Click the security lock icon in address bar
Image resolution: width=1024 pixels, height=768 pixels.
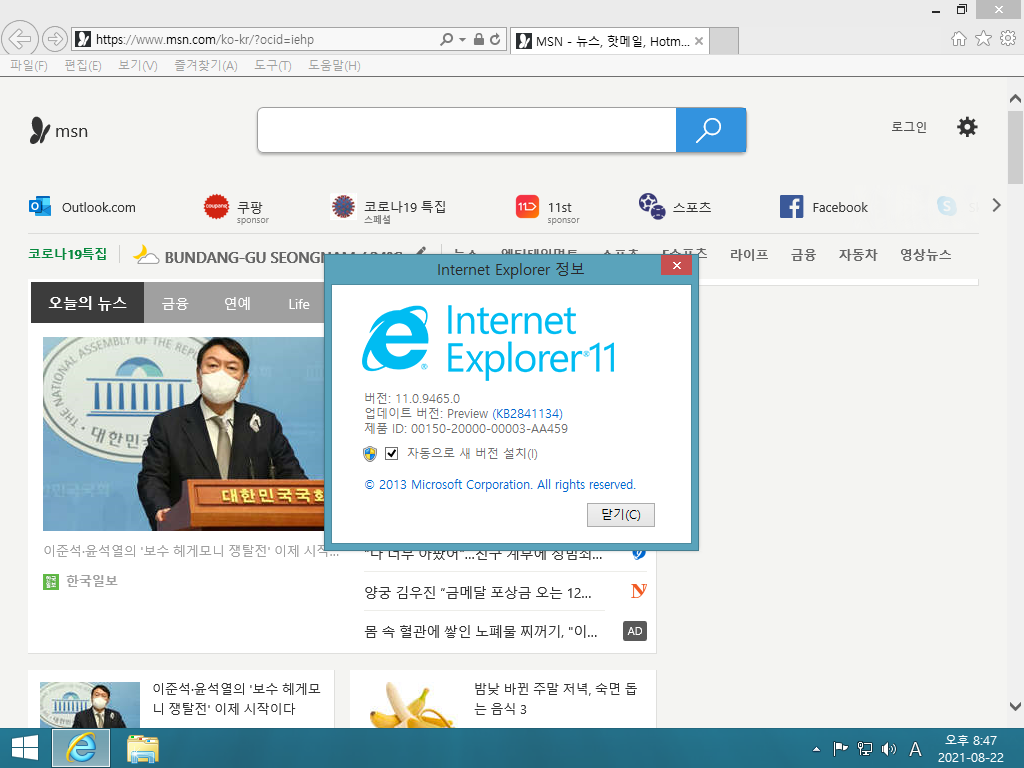tap(479, 39)
